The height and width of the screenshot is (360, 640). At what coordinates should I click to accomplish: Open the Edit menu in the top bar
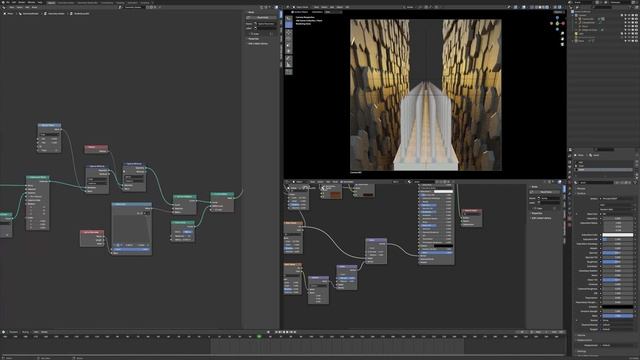tap(13, 2)
